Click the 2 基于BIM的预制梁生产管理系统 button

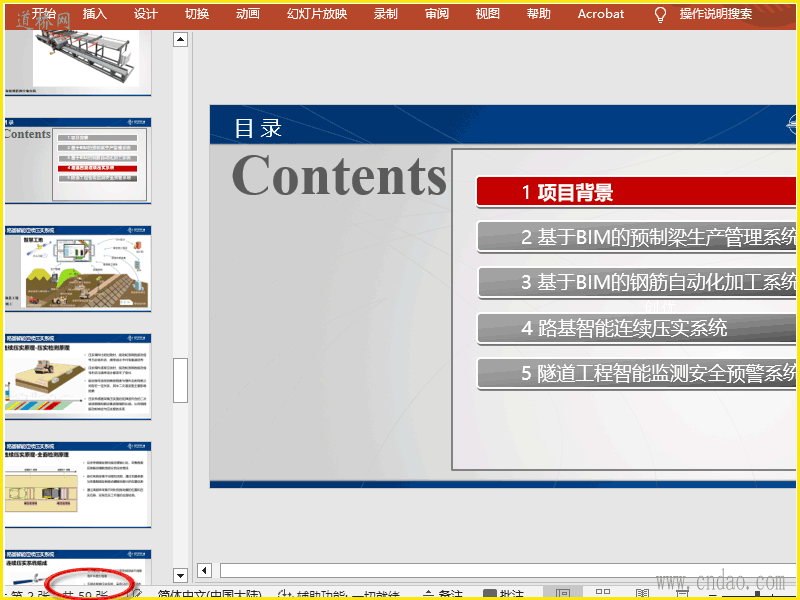pos(636,237)
